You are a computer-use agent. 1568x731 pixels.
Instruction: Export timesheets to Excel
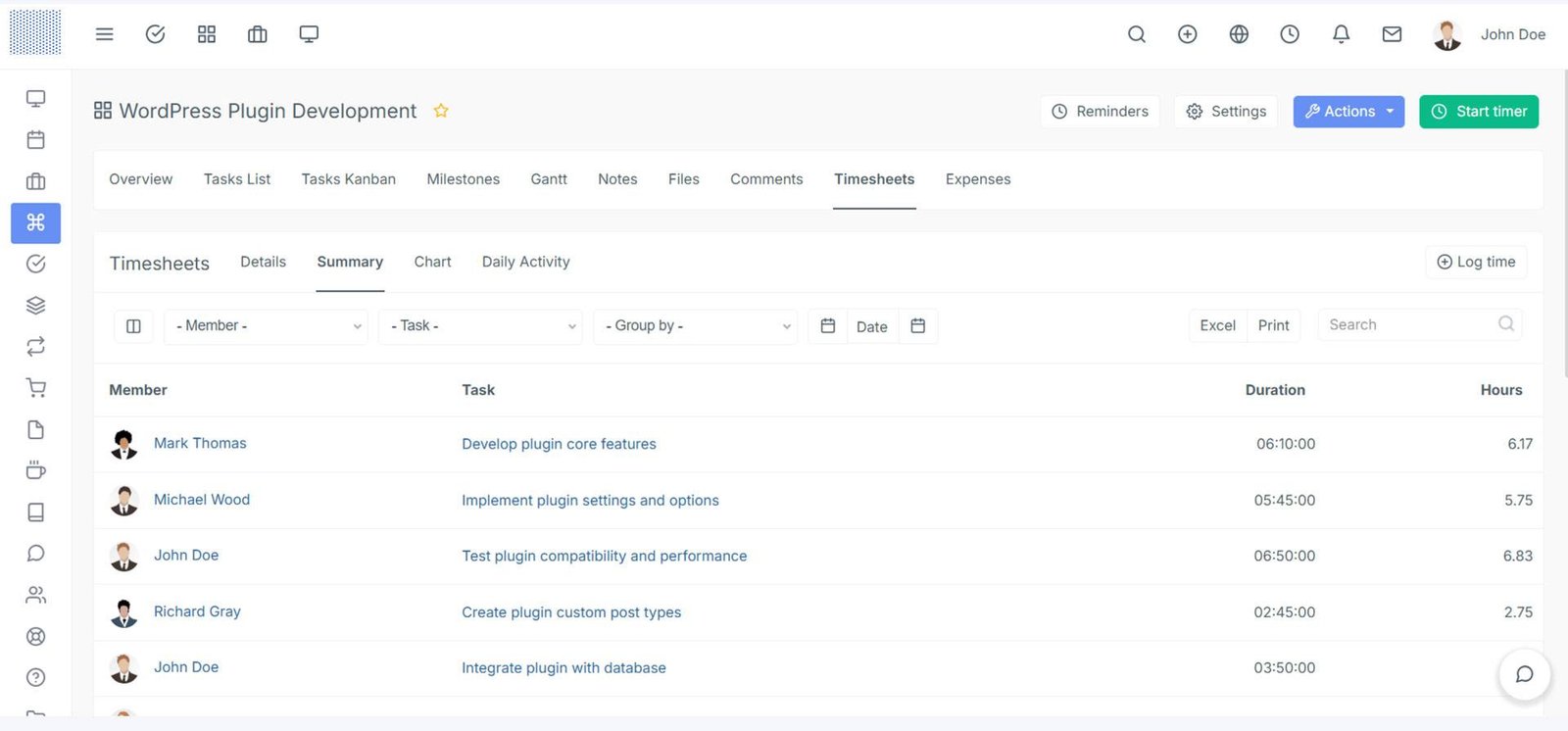click(x=1218, y=325)
